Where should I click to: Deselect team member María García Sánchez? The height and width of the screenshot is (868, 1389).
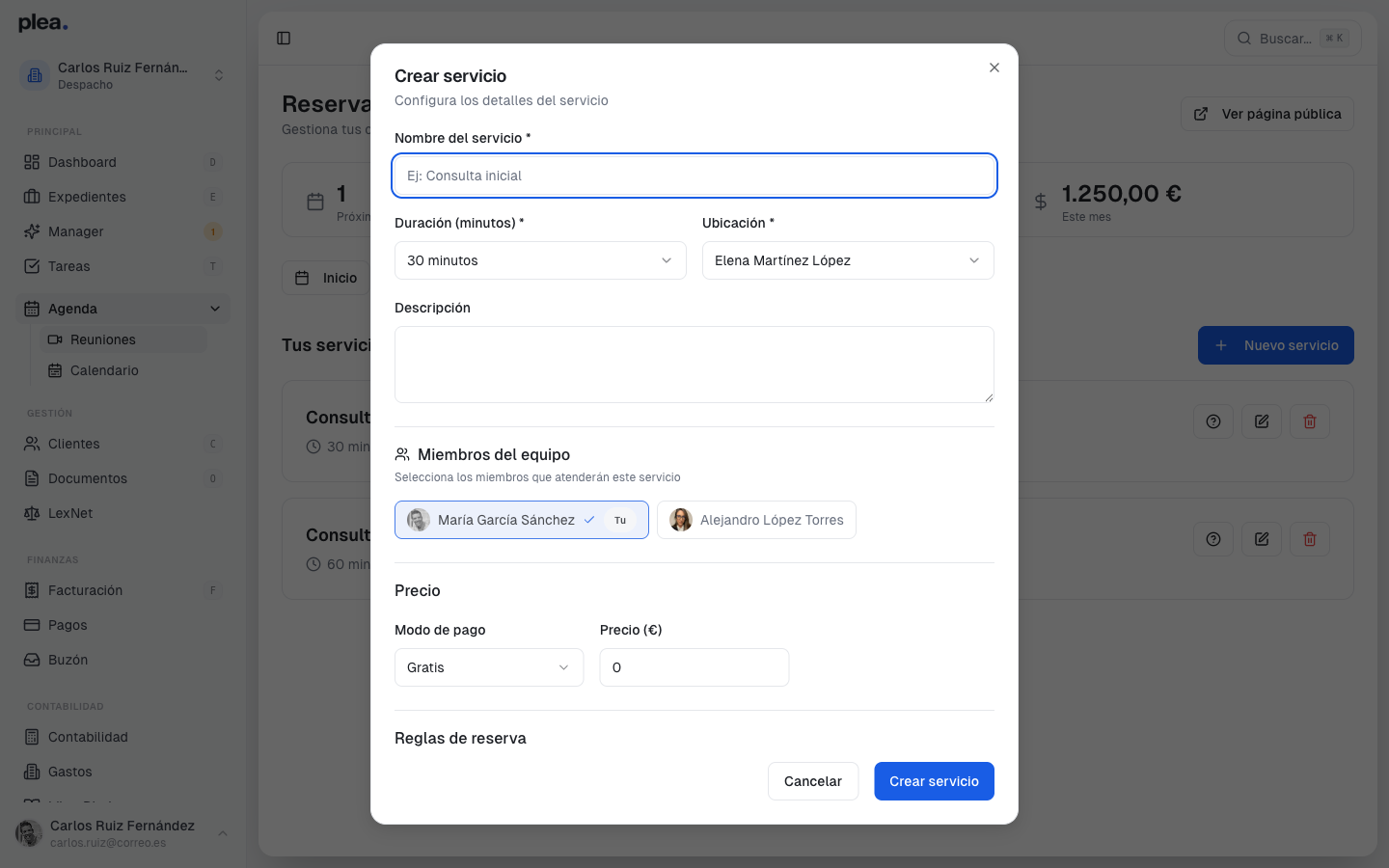pyautogui.click(x=522, y=520)
